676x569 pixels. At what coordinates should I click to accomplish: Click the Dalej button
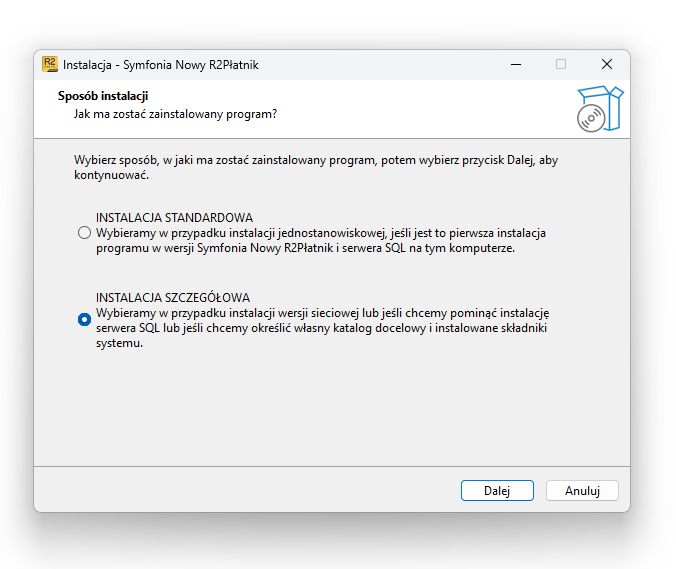497,491
